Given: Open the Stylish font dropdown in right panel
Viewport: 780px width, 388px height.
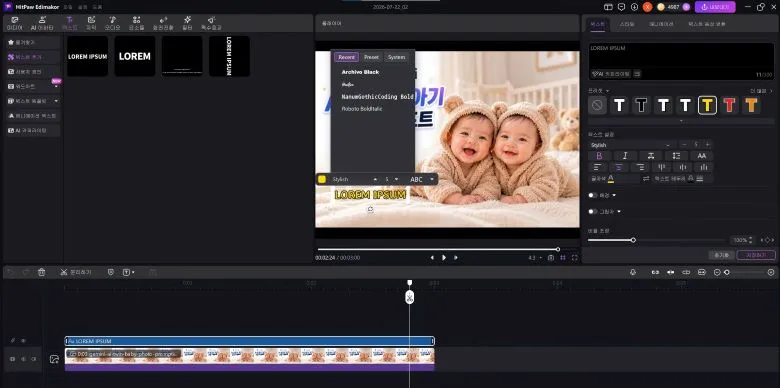Looking at the screenshot, I should pyautogui.click(x=632, y=145).
